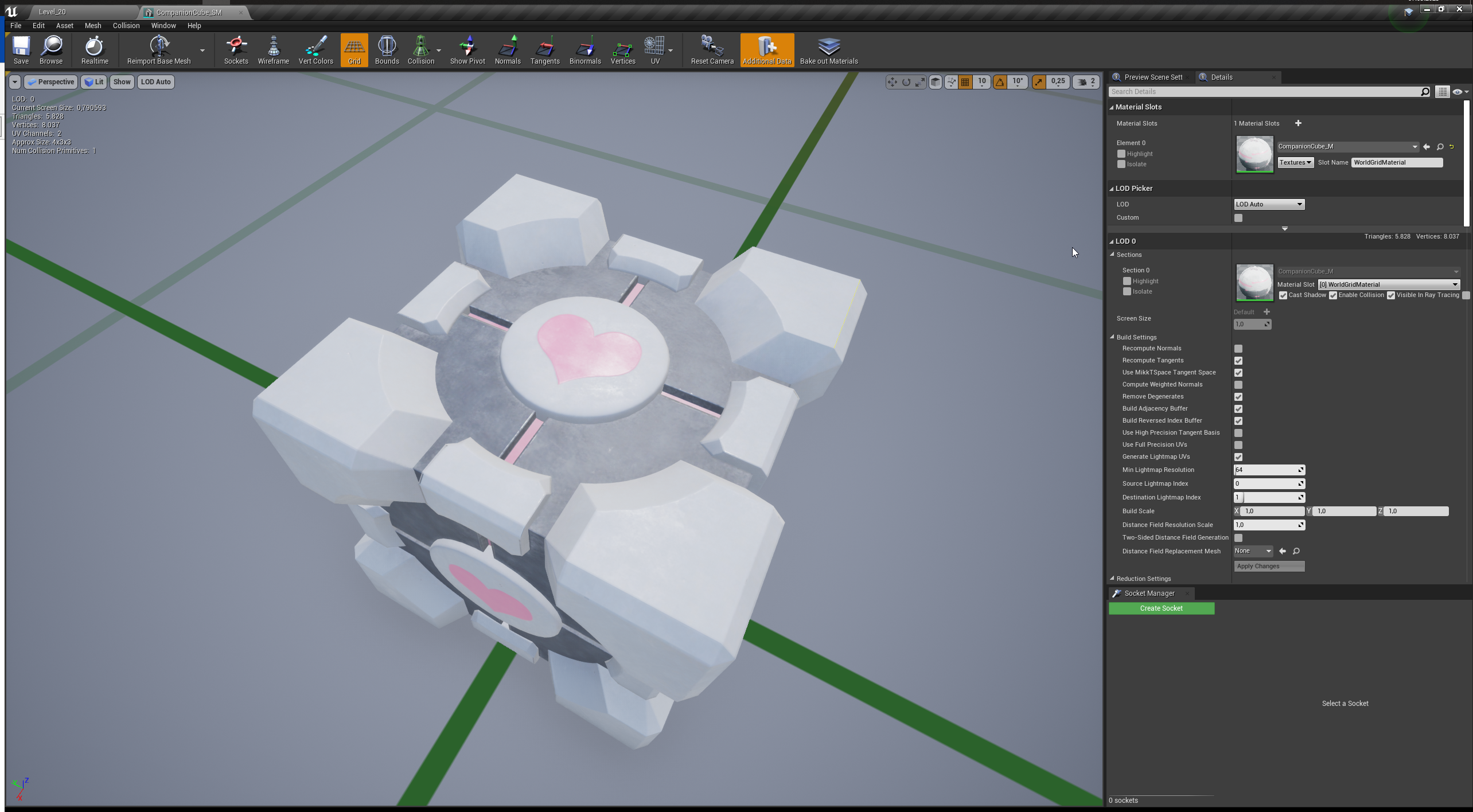The height and width of the screenshot is (812, 1473).
Task: Click Min Lightmap Resolution field
Action: coord(1269,470)
